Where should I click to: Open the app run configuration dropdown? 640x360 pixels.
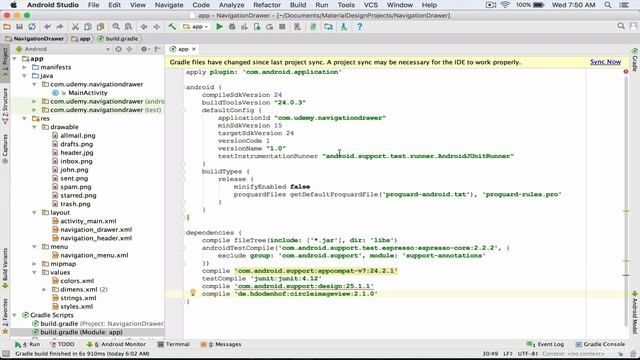pos(196,27)
